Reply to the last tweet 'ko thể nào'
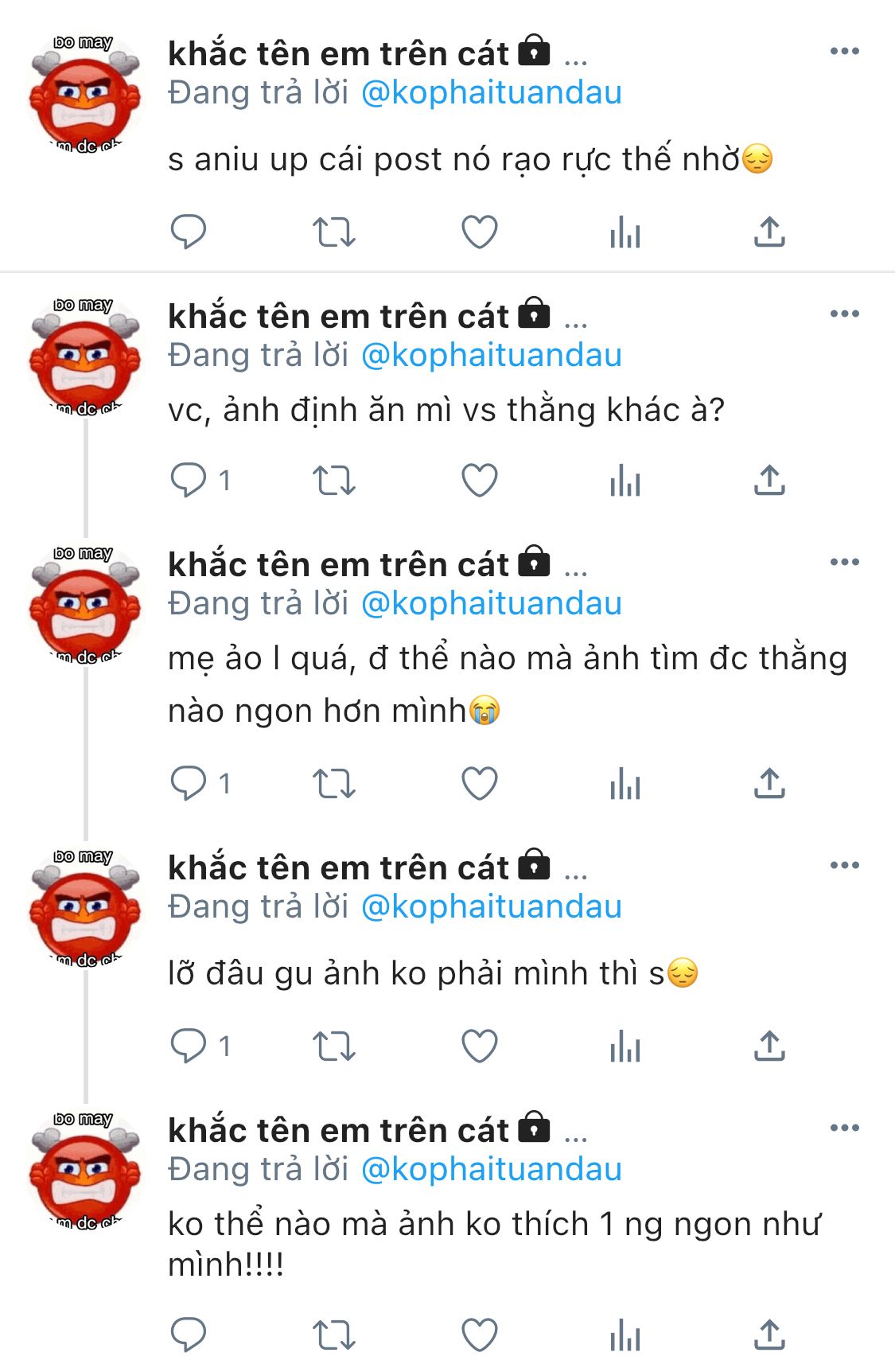Image resolution: width=895 pixels, height=1372 pixels. [189, 1335]
